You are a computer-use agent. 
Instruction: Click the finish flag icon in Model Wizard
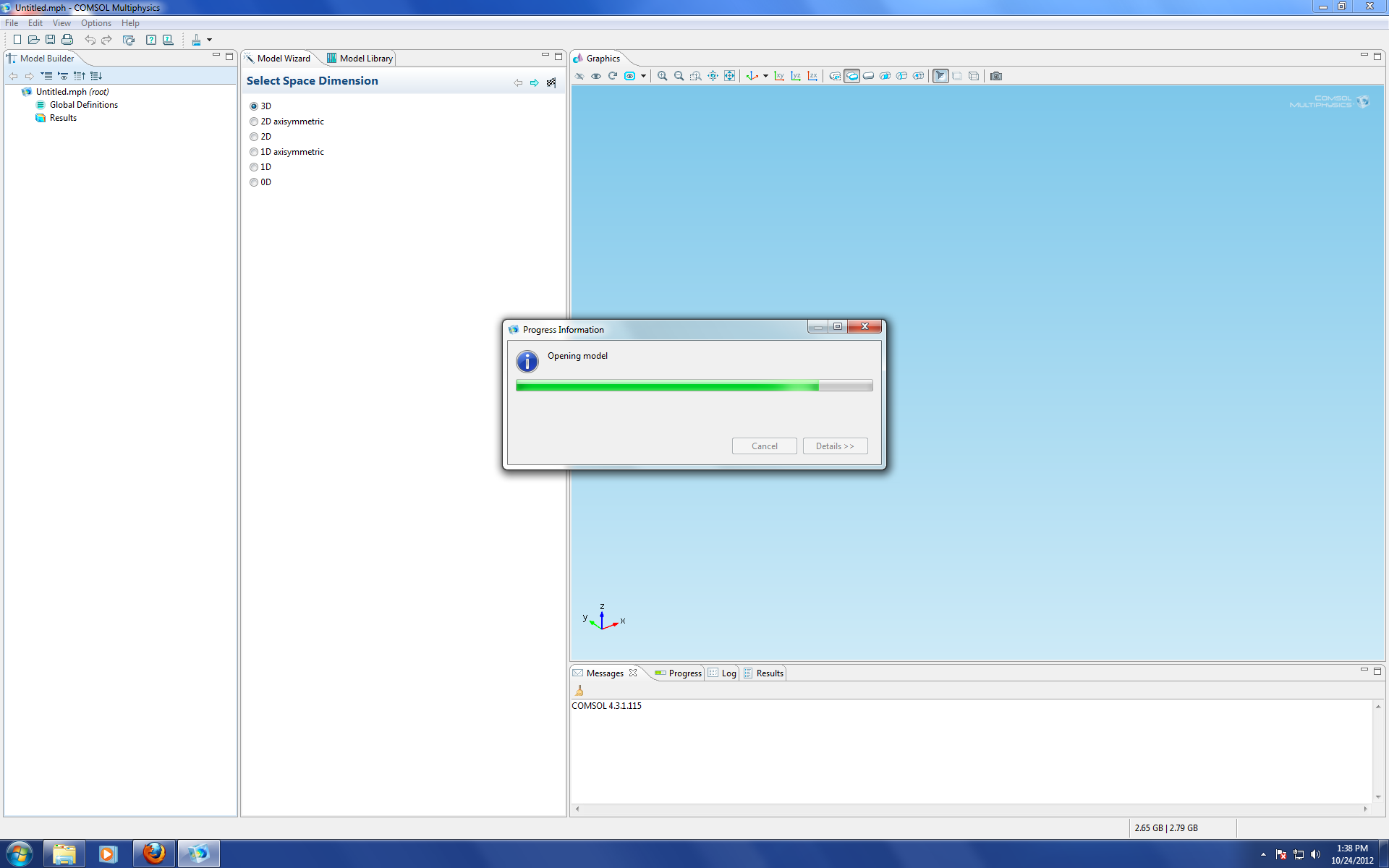pyautogui.click(x=551, y=82)
